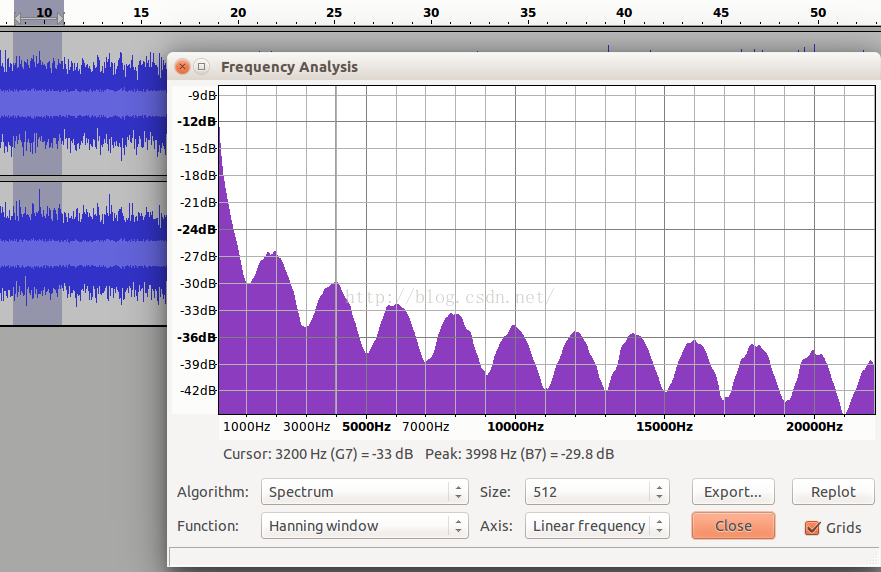Viewport: 881px width, 572px height.
Task: Click inside highlighted selection of upper waveform
Action: 38,103
